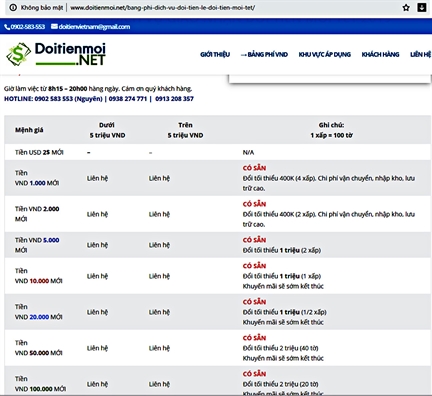This screenshot has width=432, height=396.
Task: Click the Dưới 5 triệu VND header
Action: coord(107,130)
